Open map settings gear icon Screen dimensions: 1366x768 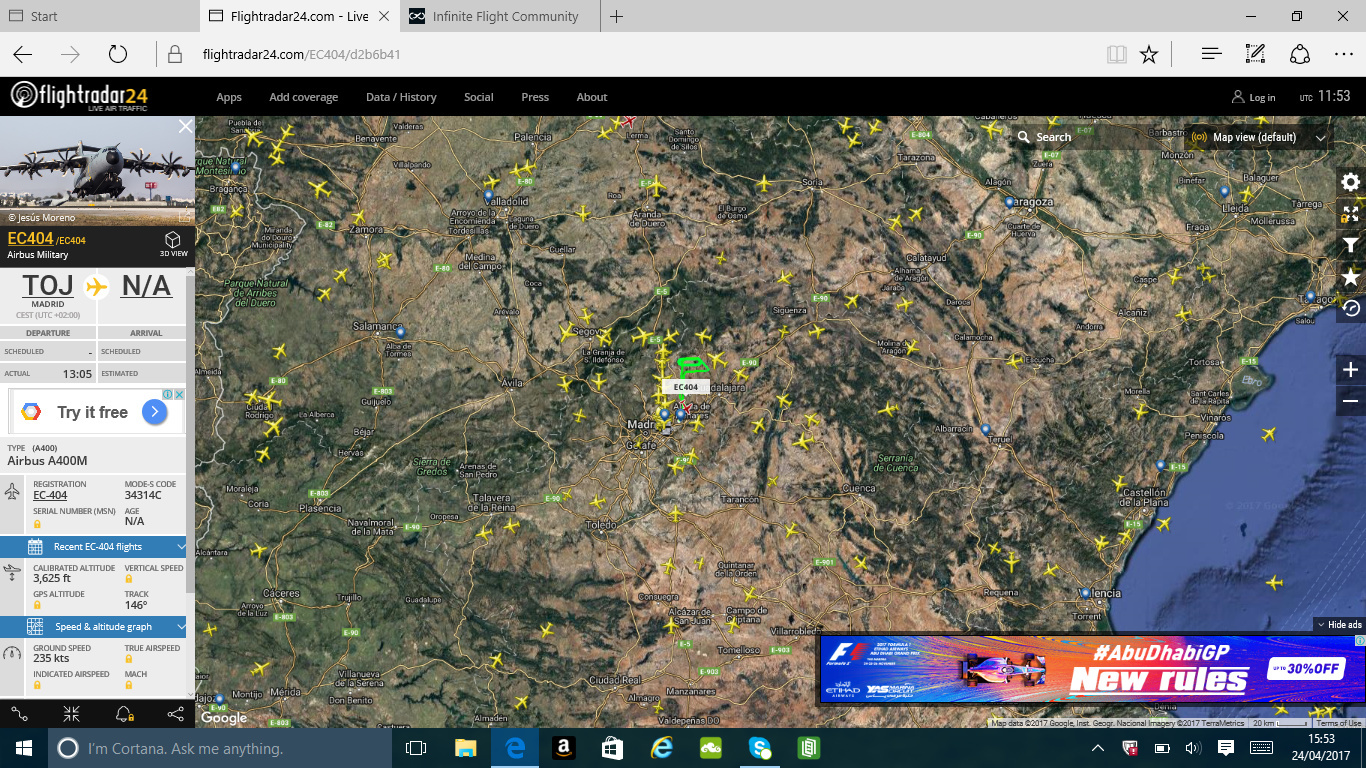1350,182
